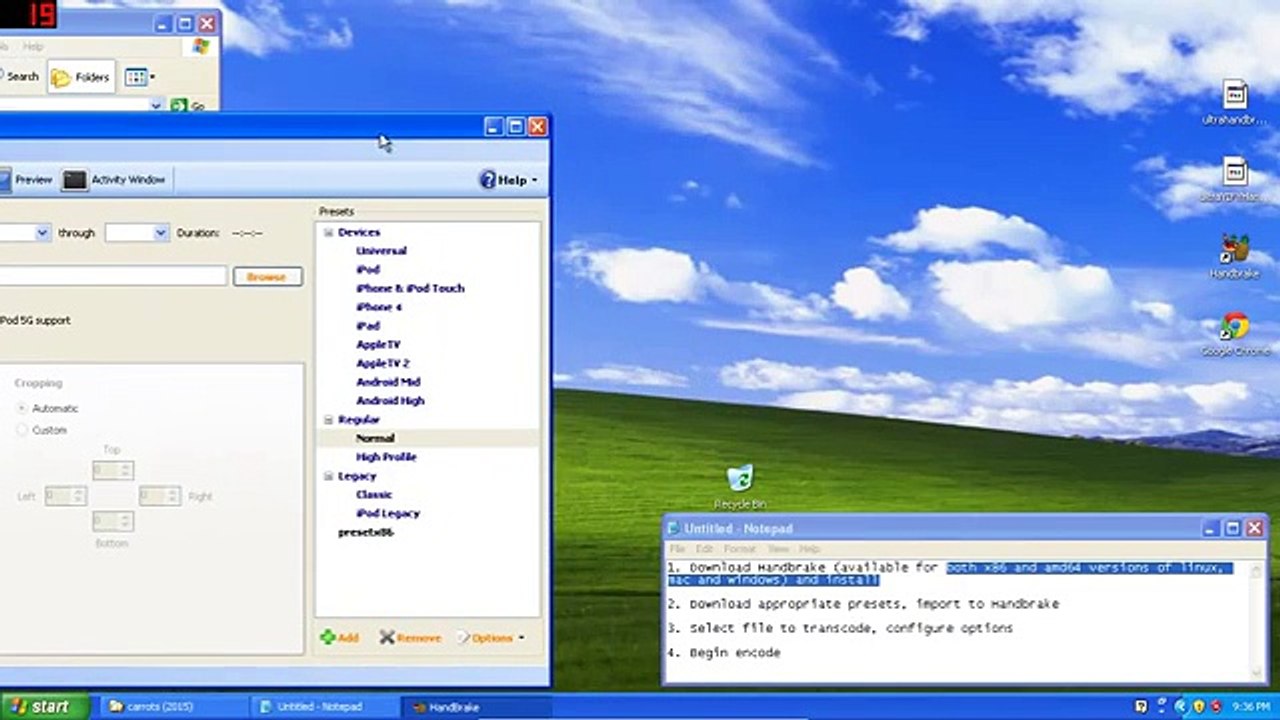Open the Explorer address bar dropdown
Screen dimensions: 1280x720
(156, 105)
